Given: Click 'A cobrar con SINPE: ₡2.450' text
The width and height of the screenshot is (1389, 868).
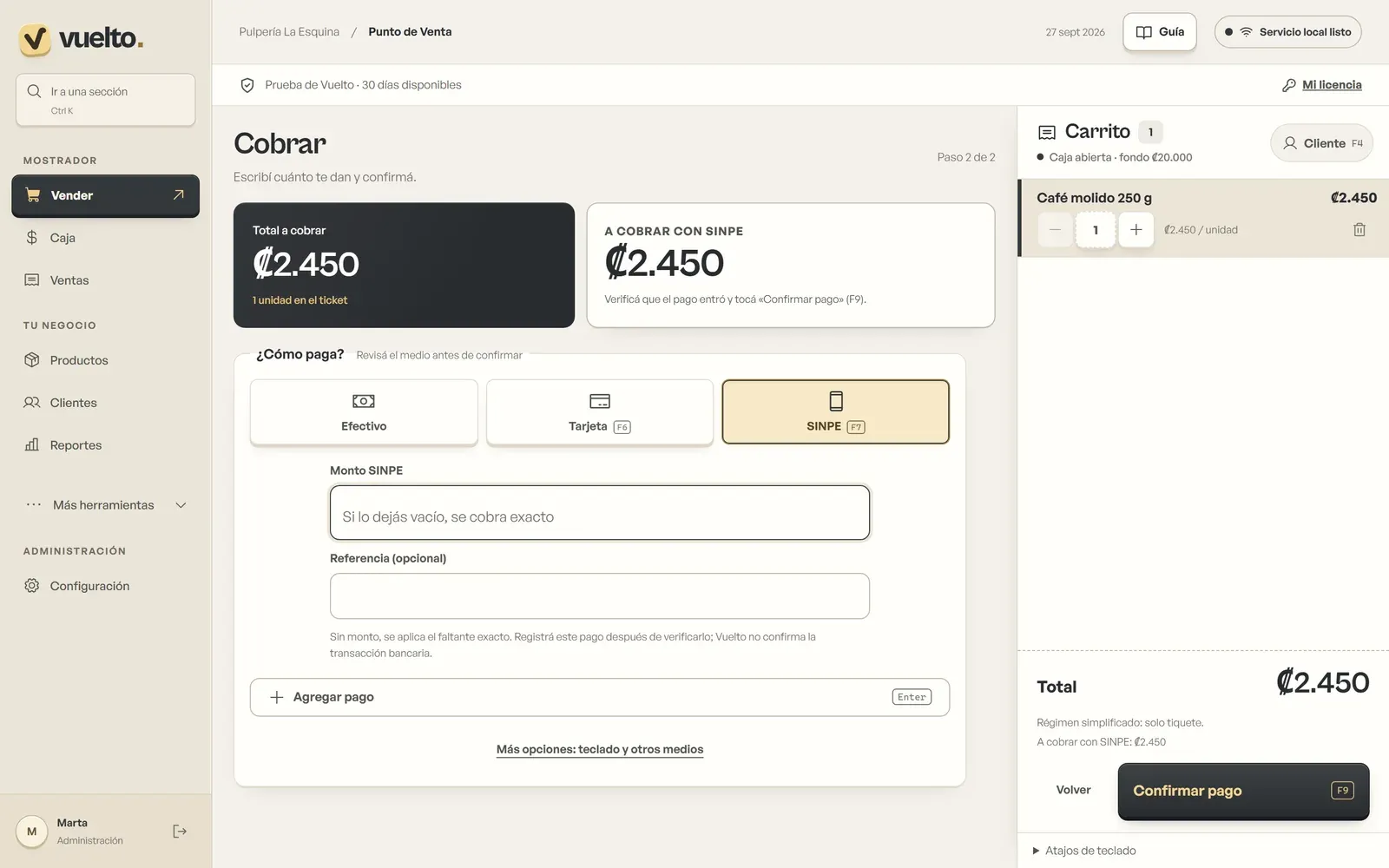Looking at the screenshot, I should (x=1101, y=742).
